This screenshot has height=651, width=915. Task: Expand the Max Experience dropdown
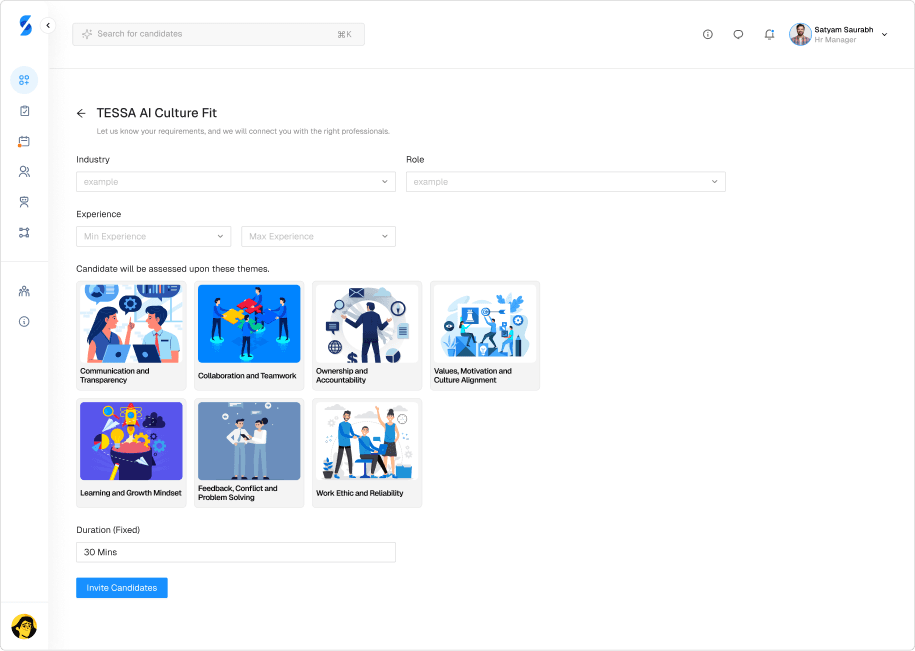click(318, 237)
